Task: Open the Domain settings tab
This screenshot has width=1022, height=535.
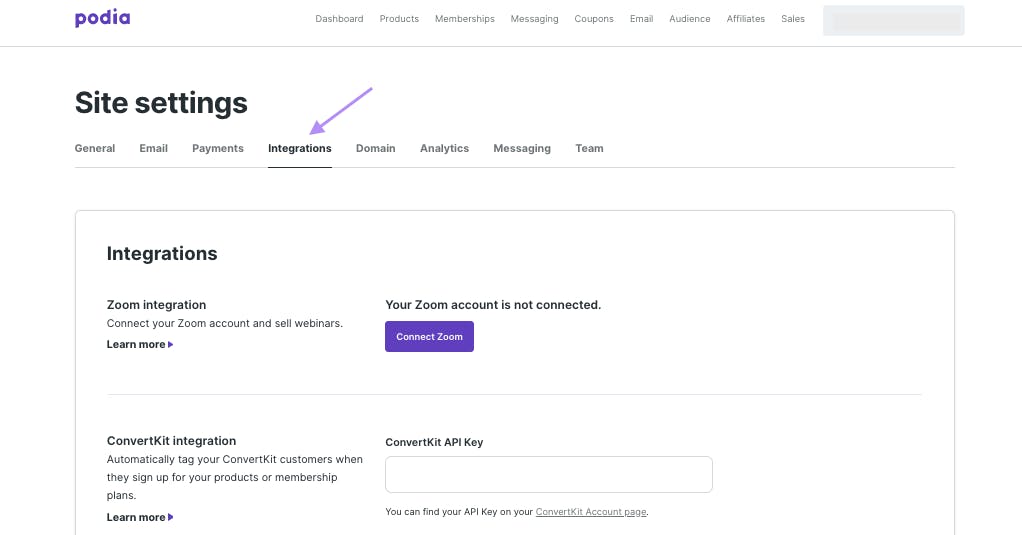Action: (x=375, y=149)
